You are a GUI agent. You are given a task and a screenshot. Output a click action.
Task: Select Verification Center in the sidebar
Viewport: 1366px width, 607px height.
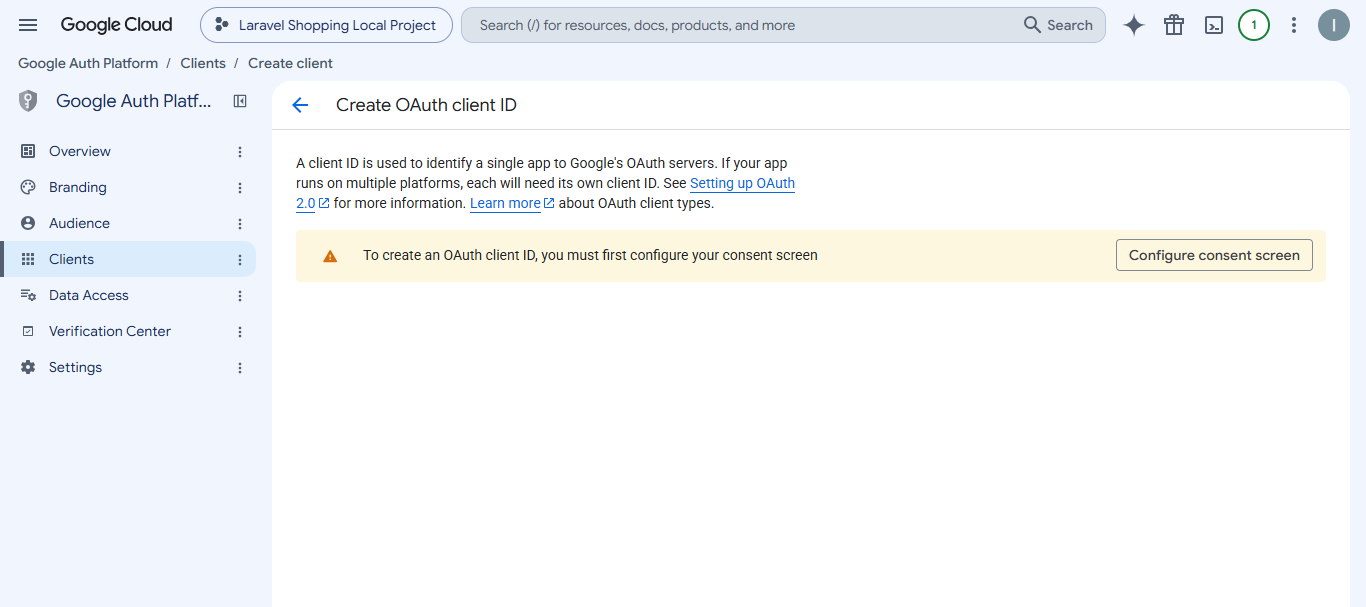tap(128, 331)
